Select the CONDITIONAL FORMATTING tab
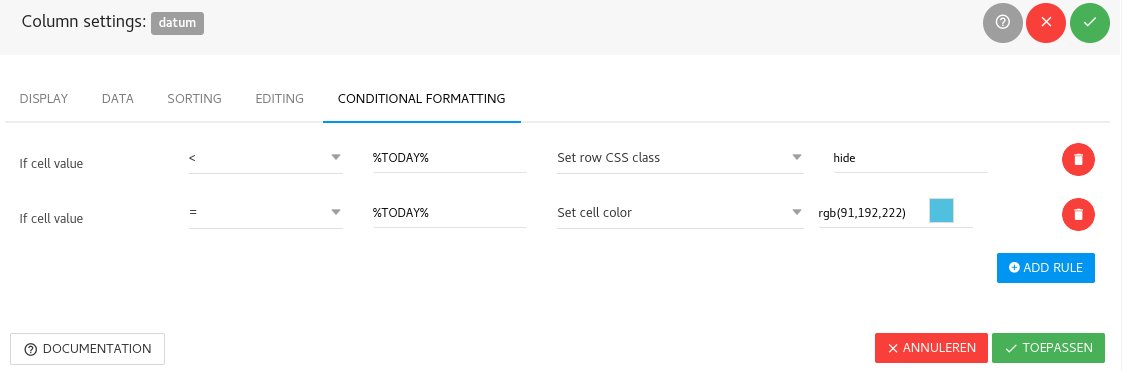The height and width of the screenshot is (371, 1122). click(x=421, y=99)
